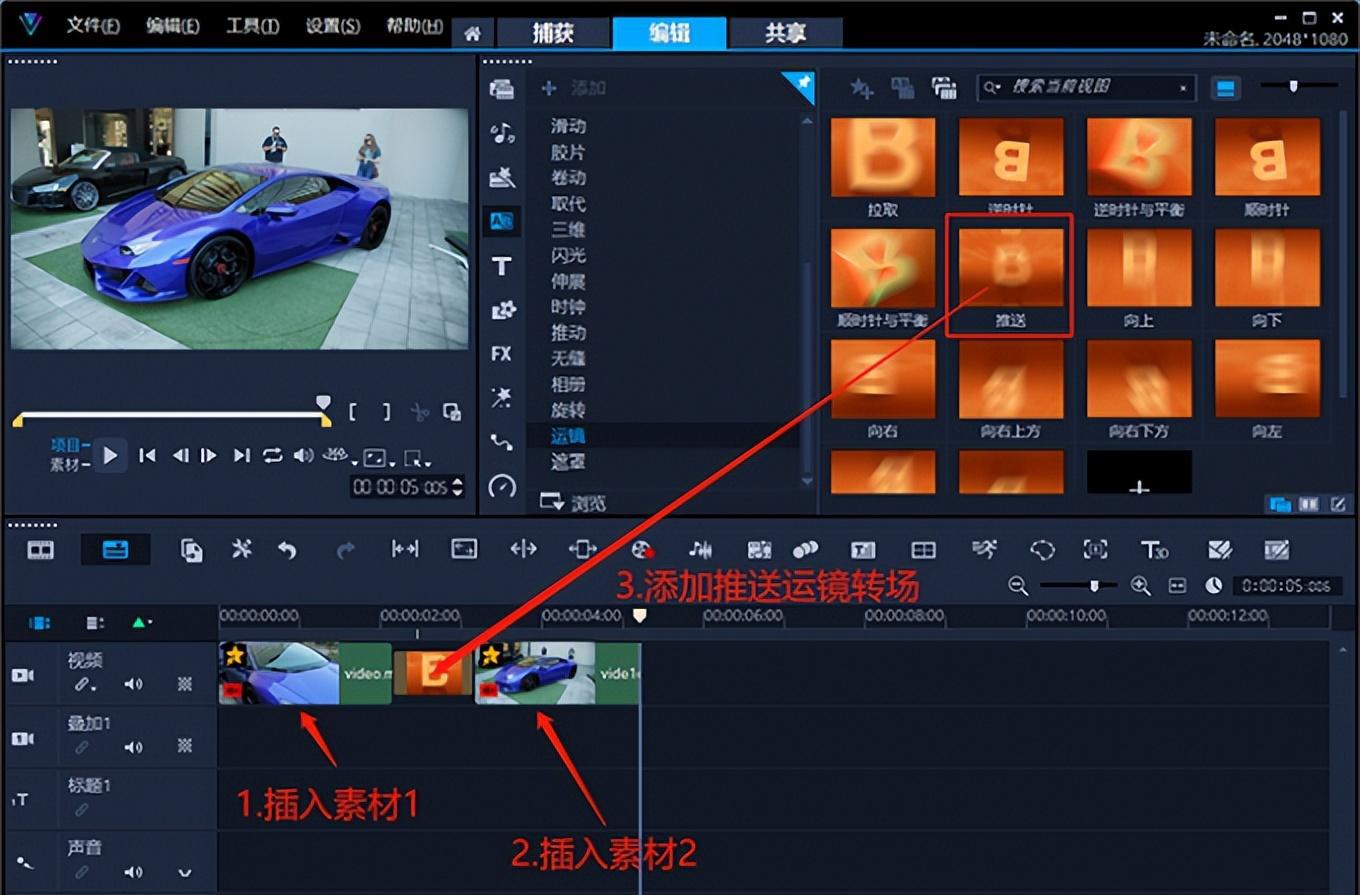Select the 旋转 transition category
Image resolution: width=1360 pixels, height=895 pixels.
568,410
